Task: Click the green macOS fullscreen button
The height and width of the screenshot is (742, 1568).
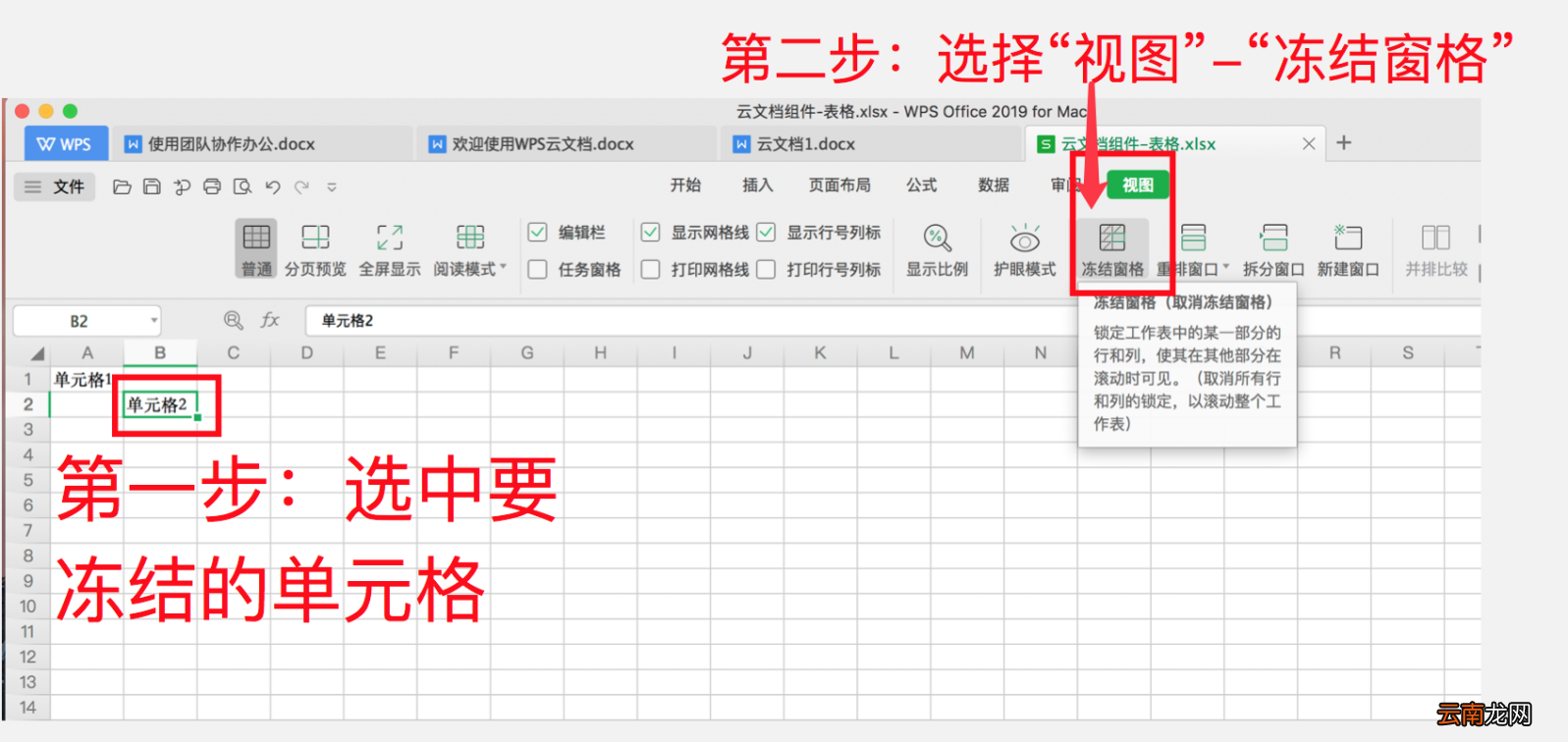Action: tap(70, 111)
